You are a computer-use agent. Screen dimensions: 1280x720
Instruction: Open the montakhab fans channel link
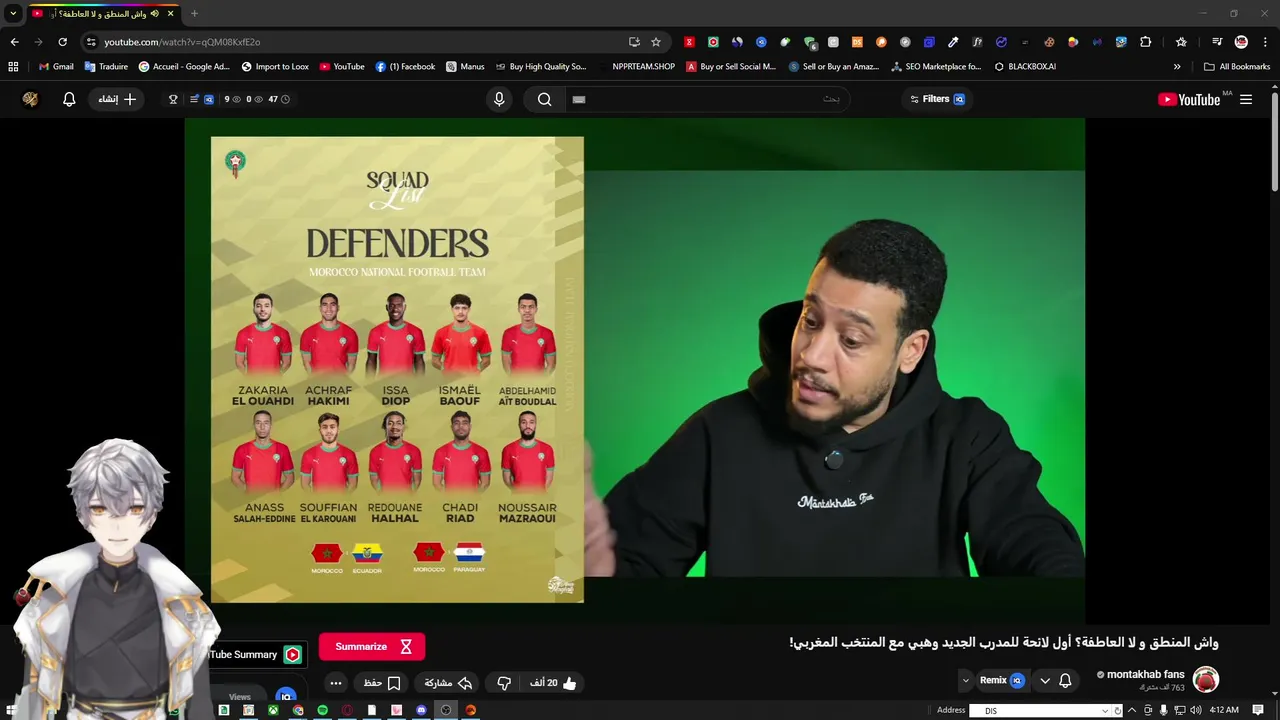pos(1145,674)
